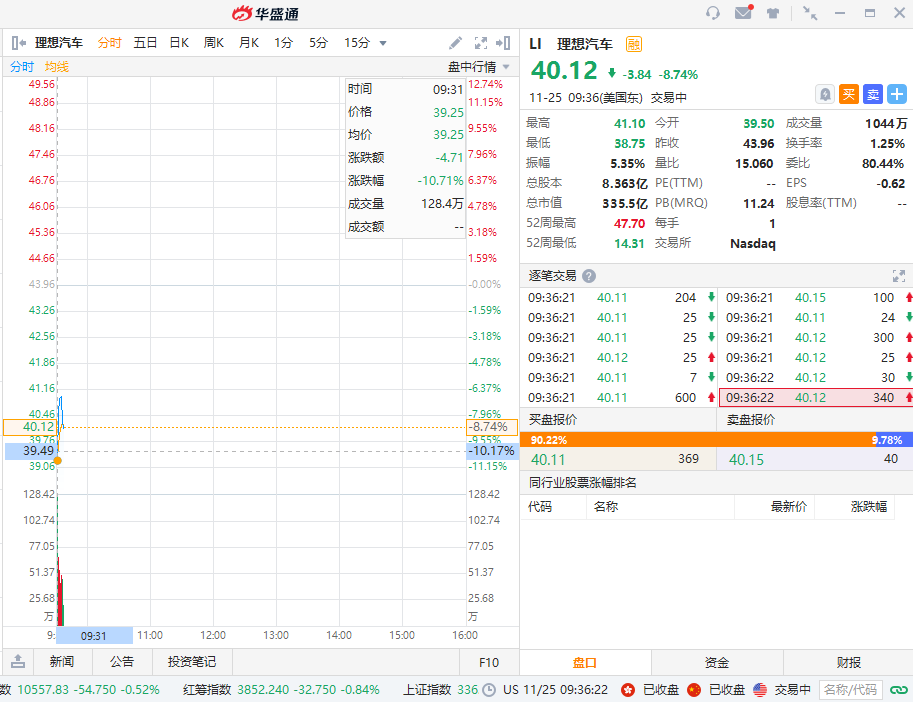Image resolution: width=913 pixels, height=702 pixels.
Task: Click the pencil drawing tool icon
Action: tap(456, 43)
